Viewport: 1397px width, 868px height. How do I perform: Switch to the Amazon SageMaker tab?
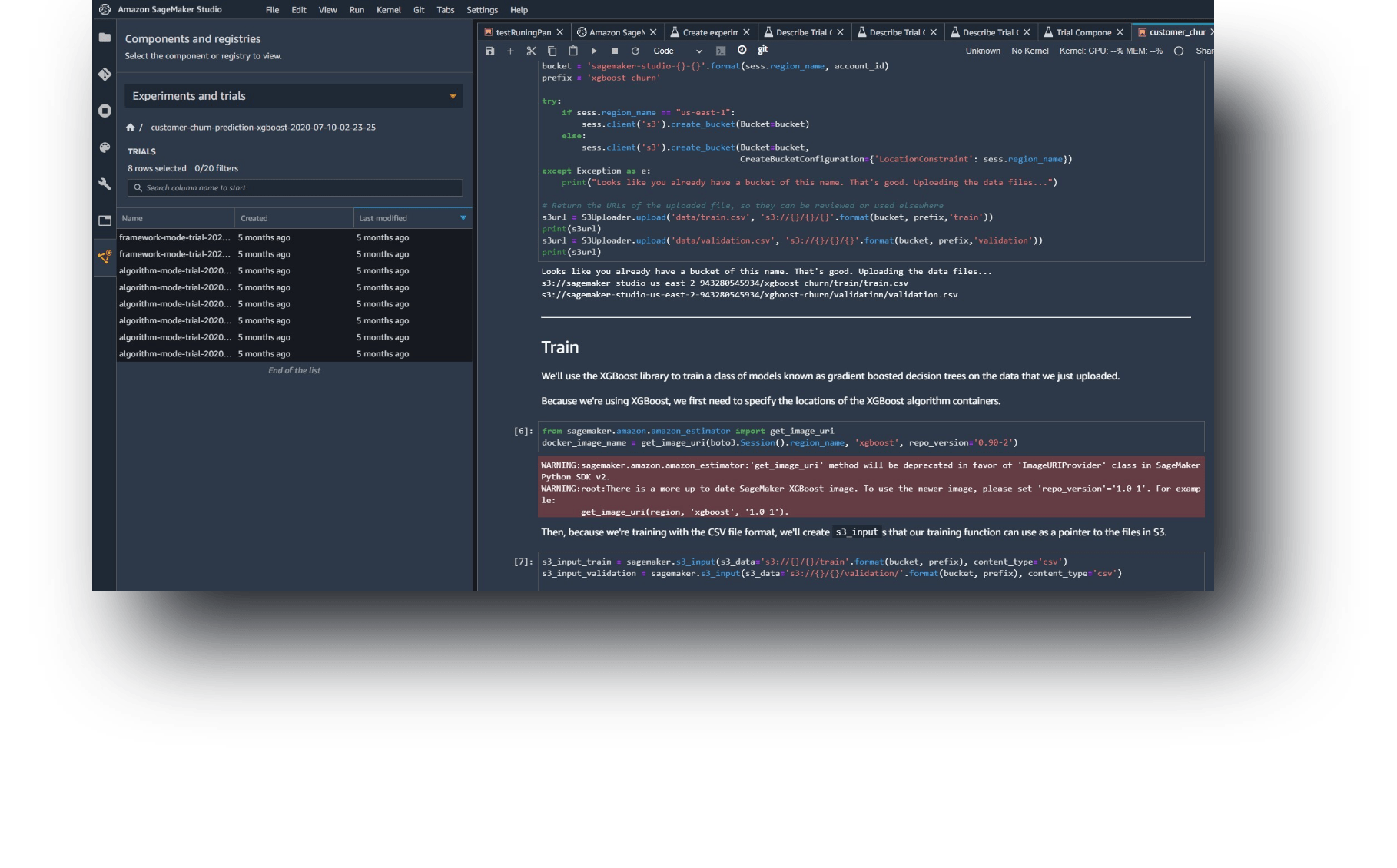(616, 32)
